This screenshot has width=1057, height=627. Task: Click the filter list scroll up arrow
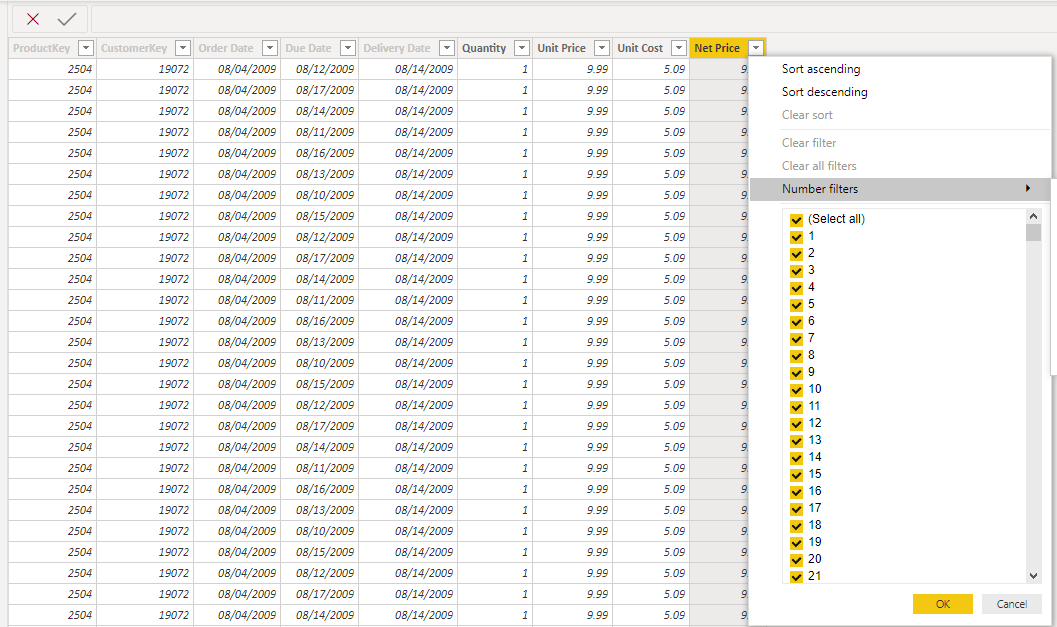[x=1033, y=216]
